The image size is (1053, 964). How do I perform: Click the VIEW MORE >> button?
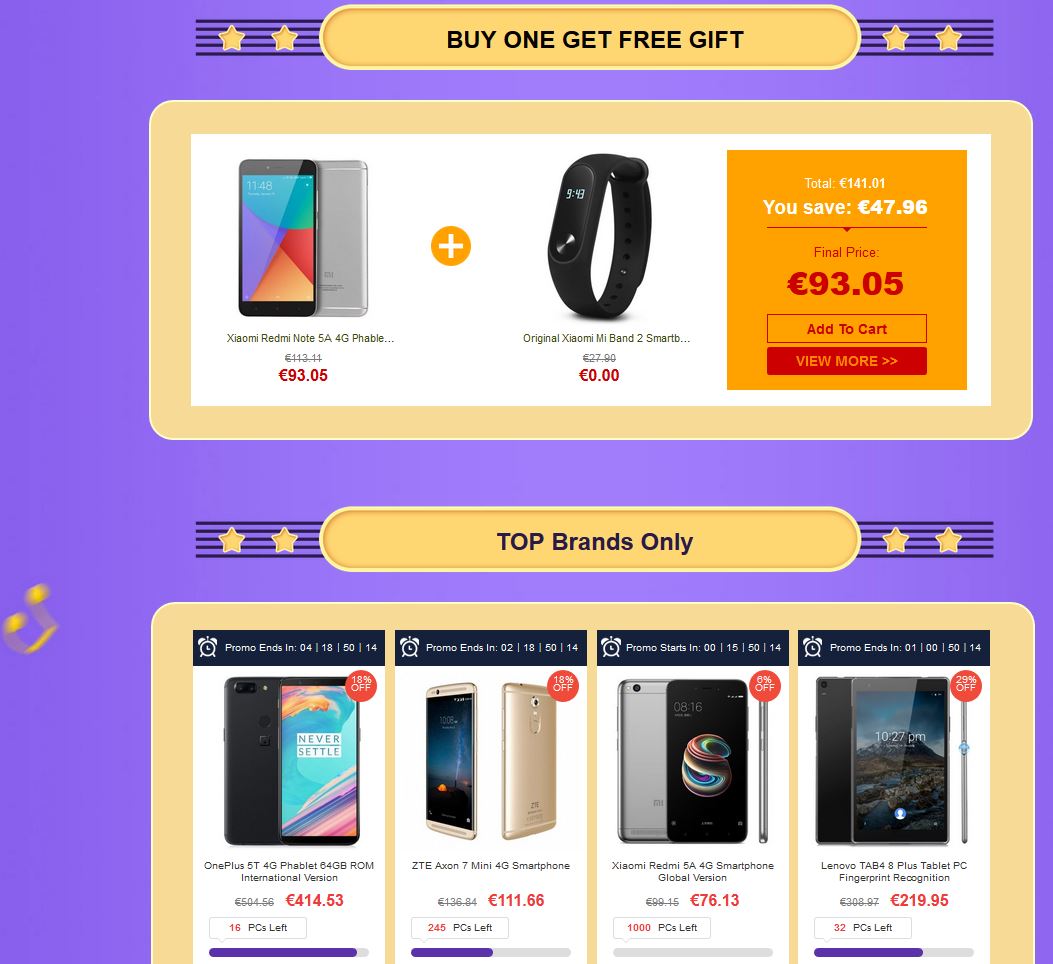pyautogui.click(x=847, y=361)
